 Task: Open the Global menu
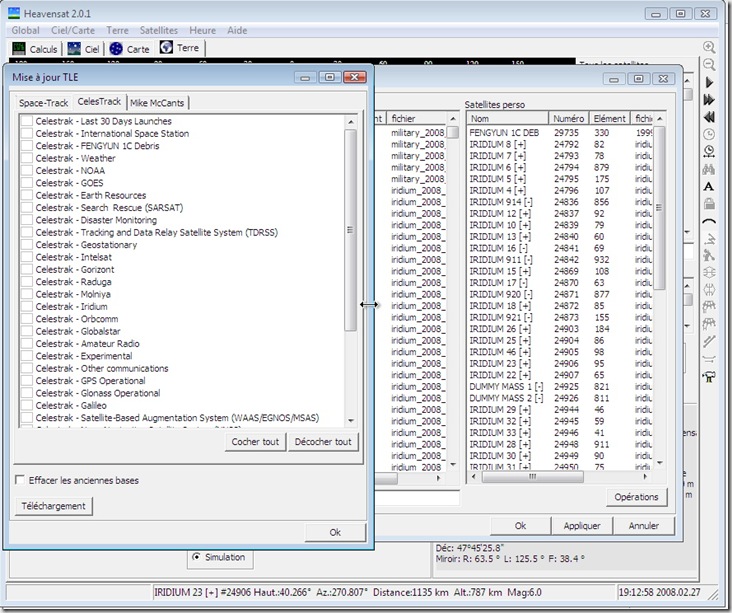[25, 30]
